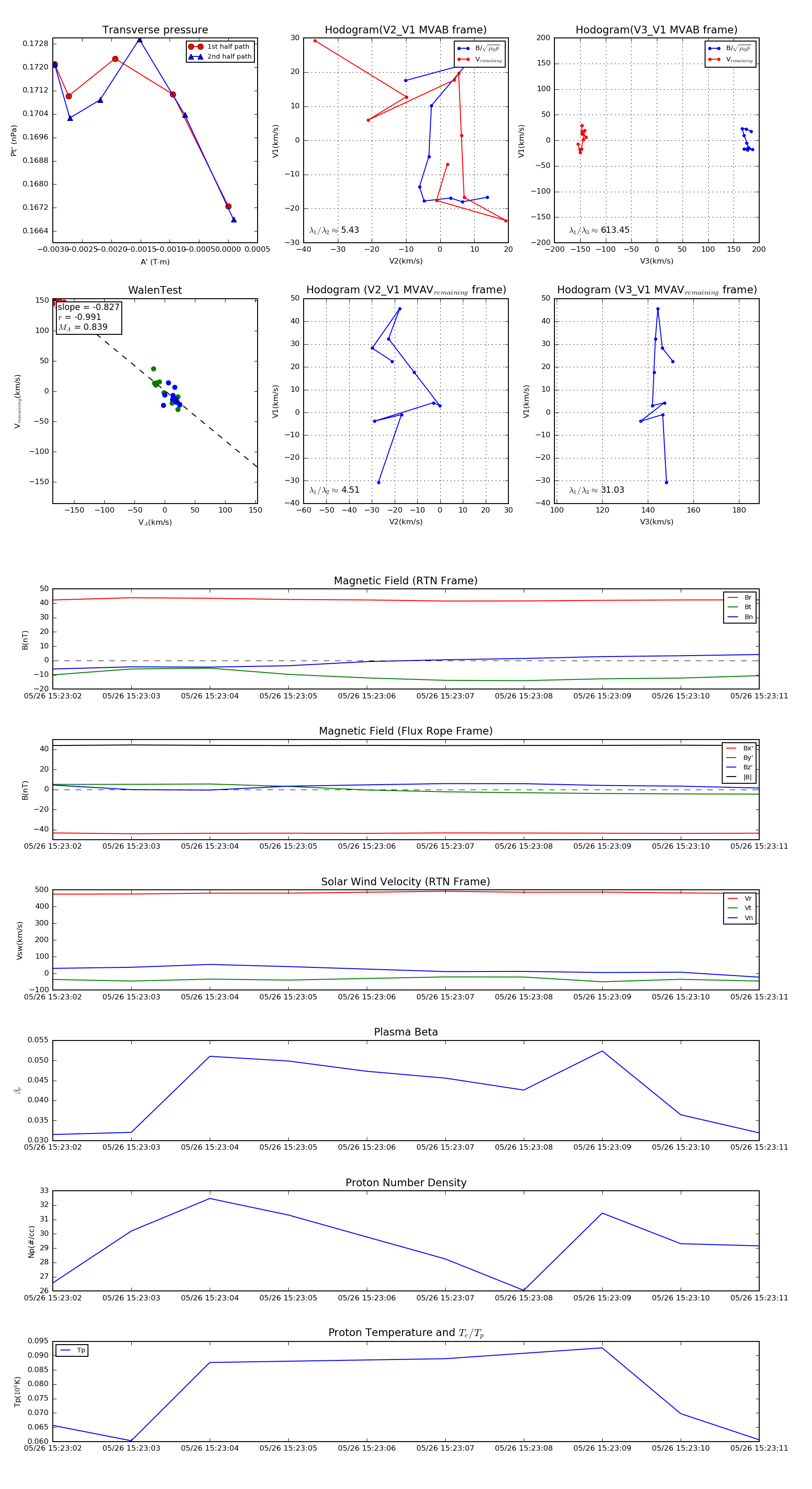This screenshot has height=1489, width=812.
Task: Click the 'Vn' legend entry
Action: tap(740, 918)
